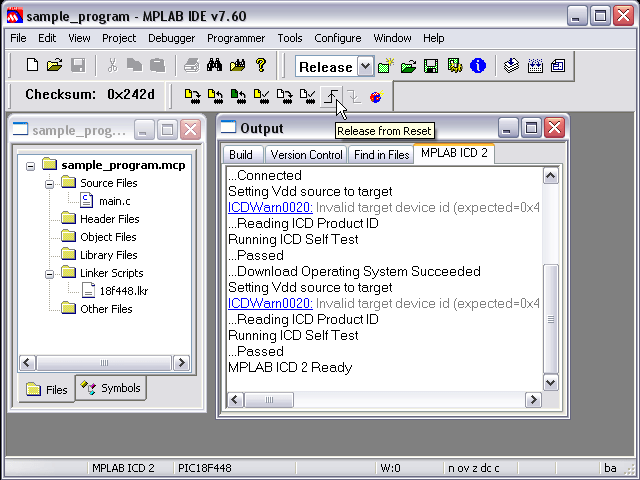Screen dimensions: 640x480
Task: Open the Debugger menu
Action: point(171,38)
